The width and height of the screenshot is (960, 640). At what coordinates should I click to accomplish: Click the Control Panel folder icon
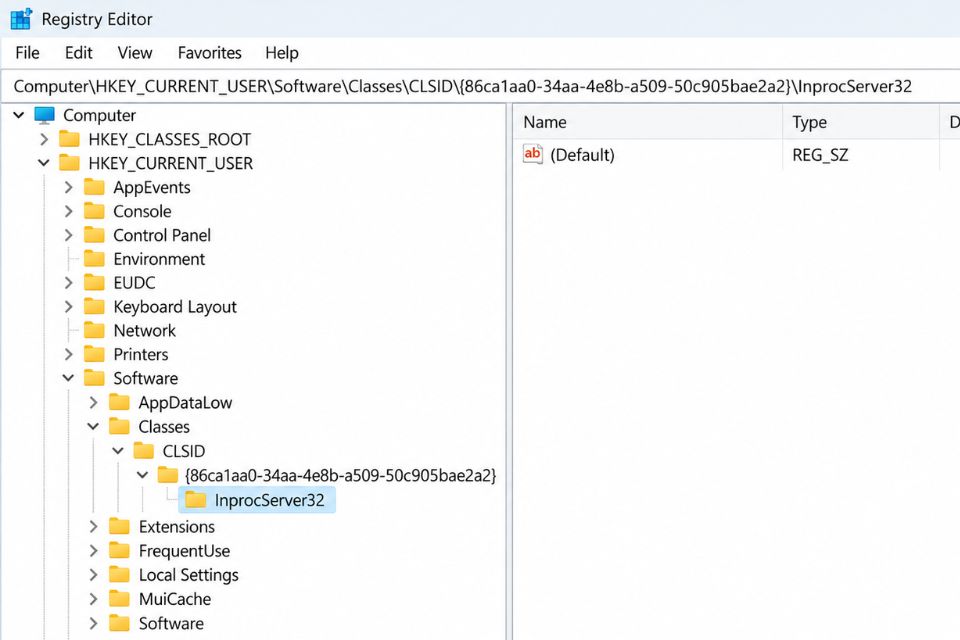click(x=94, y=235)
